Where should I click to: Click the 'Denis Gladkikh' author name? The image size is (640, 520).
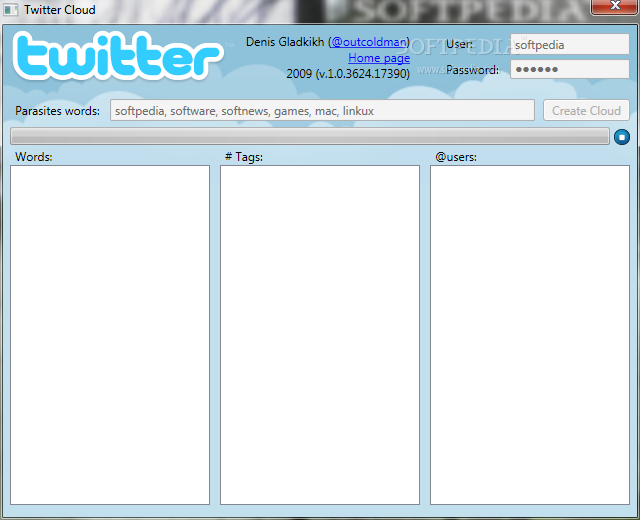tap(285, 42)
